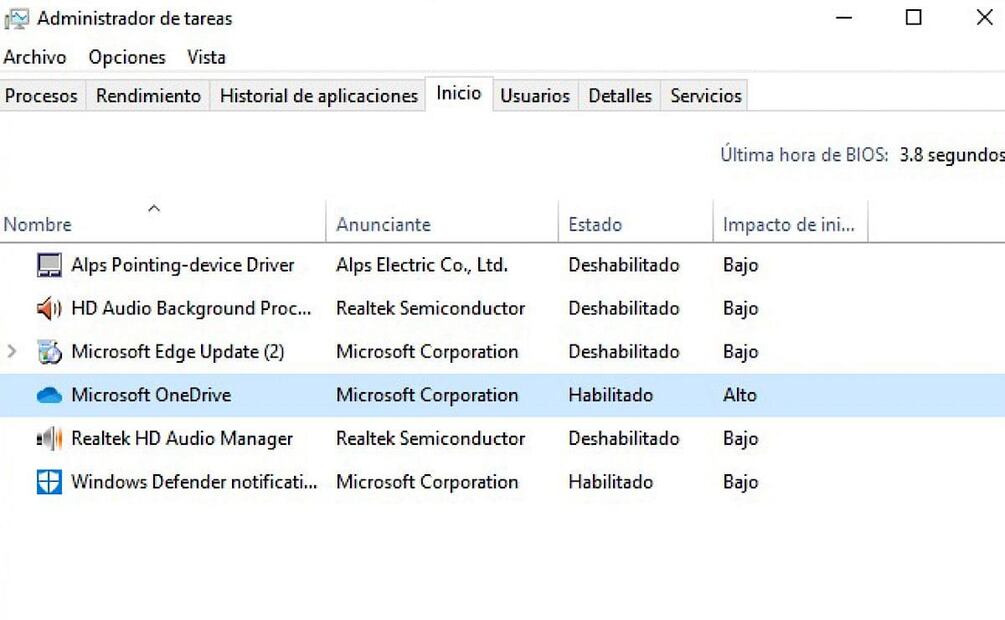Image resolution: width=1005 pixels, height=620 pixels.
Task: Click the HD Audio Background Process speaker icon
Action: click(x=49, y=308)
